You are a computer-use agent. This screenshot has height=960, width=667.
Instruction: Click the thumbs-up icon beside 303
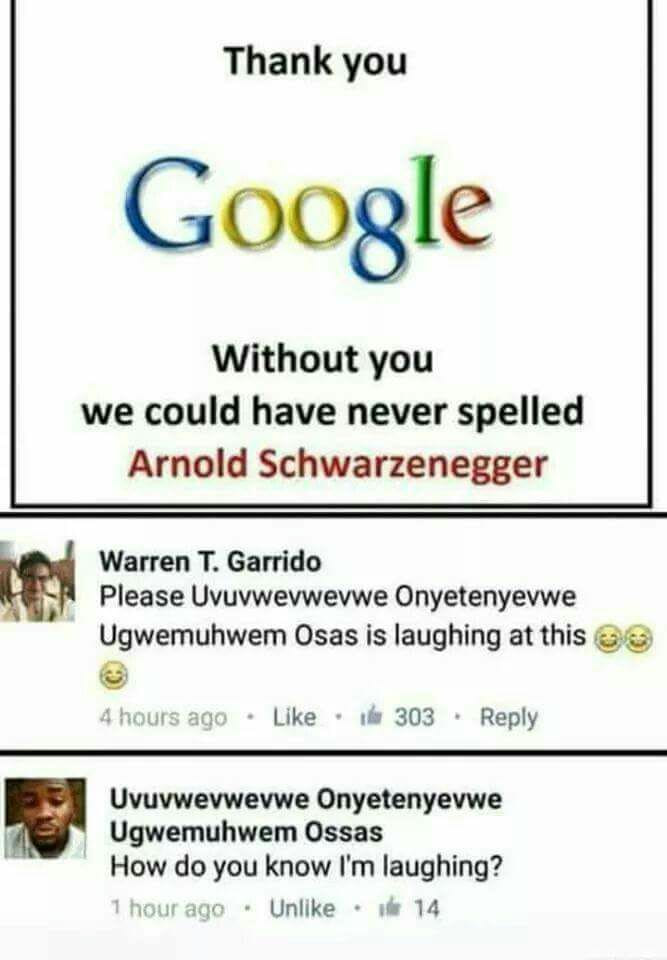click(x=373, y=716)
